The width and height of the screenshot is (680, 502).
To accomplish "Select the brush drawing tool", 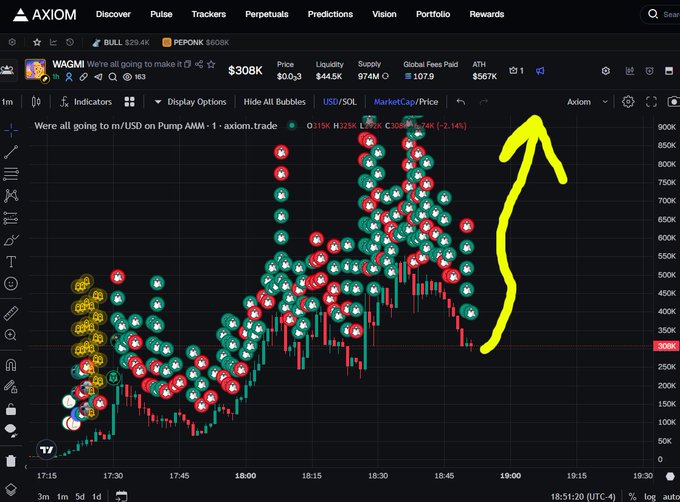I will 11,240.
